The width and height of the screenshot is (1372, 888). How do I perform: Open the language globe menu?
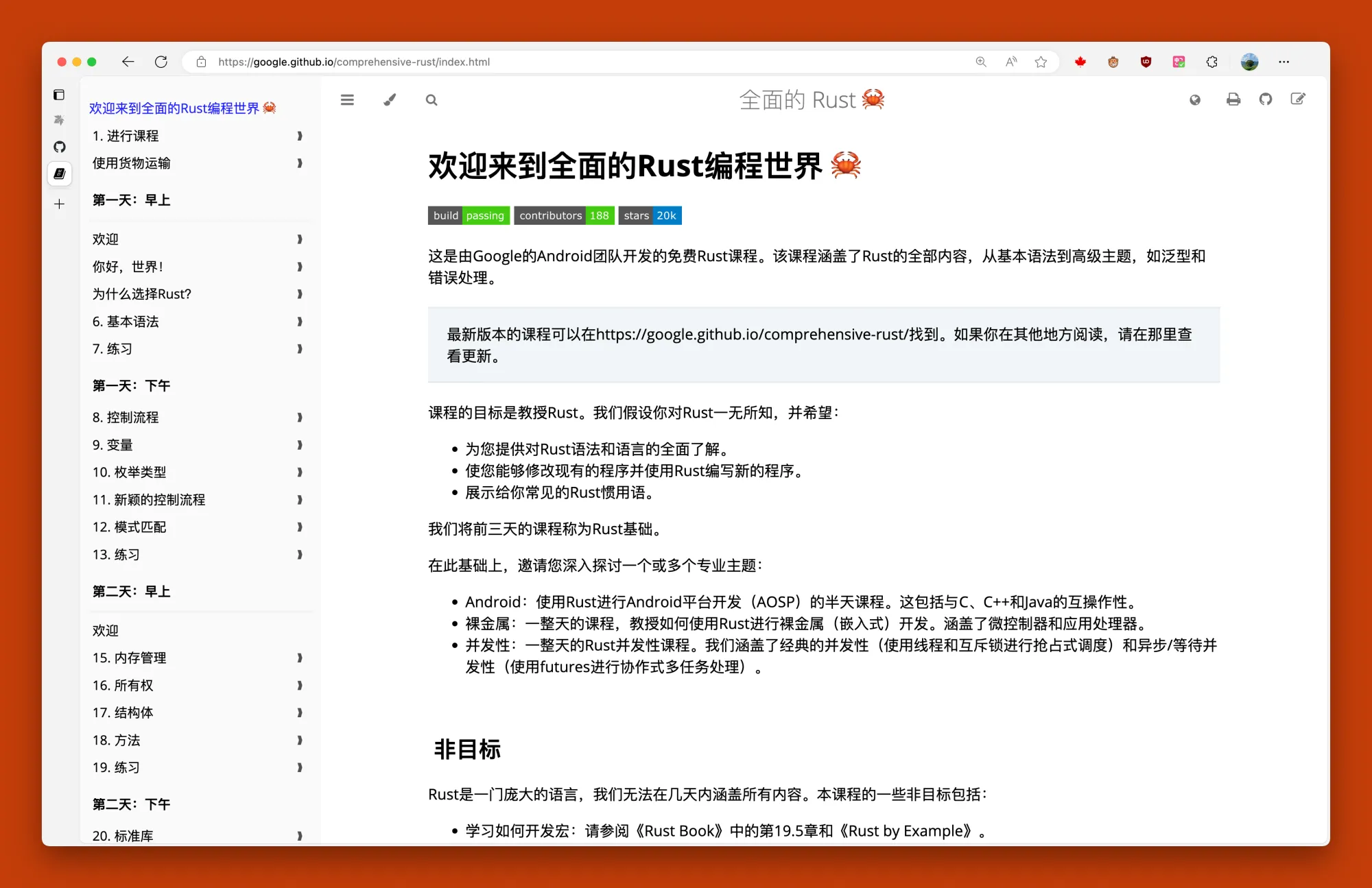pos(1195,100)
